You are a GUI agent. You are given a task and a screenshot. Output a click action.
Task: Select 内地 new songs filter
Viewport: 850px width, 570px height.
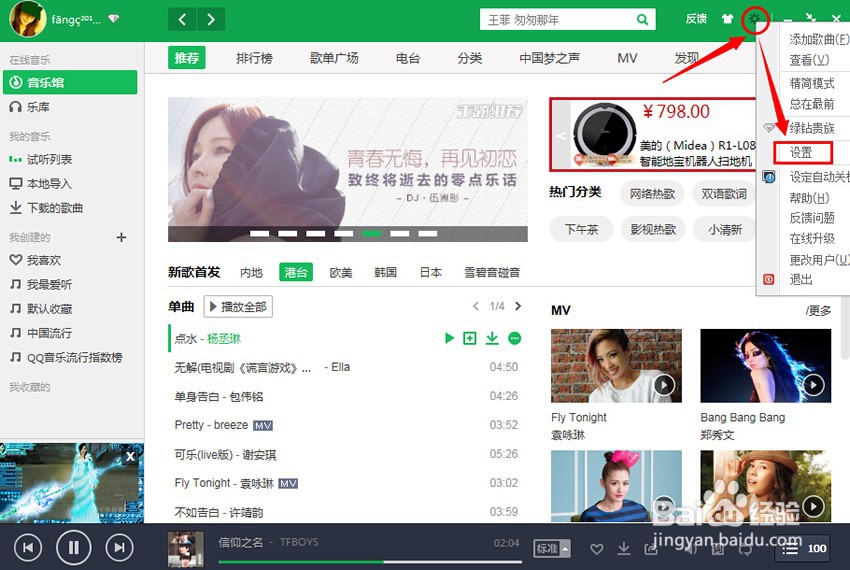point(251,272)
